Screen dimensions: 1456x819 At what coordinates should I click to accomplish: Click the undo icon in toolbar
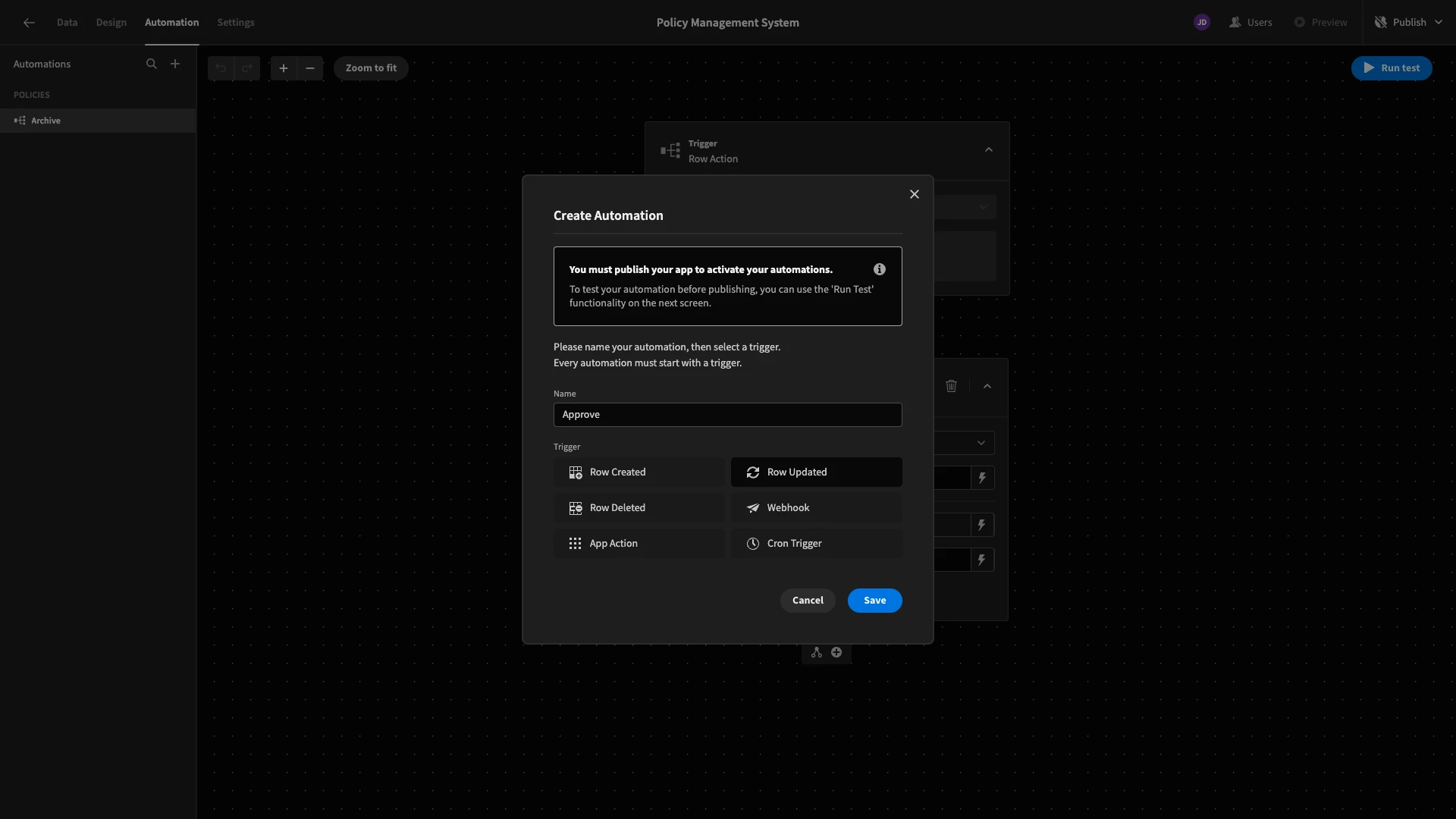click(x=221, y=68)
